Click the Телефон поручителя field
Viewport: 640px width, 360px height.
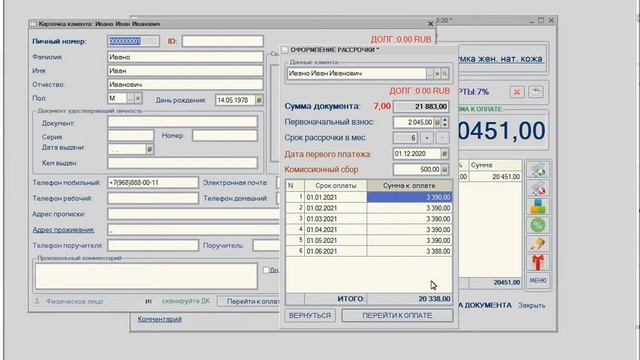pos(153,245)
